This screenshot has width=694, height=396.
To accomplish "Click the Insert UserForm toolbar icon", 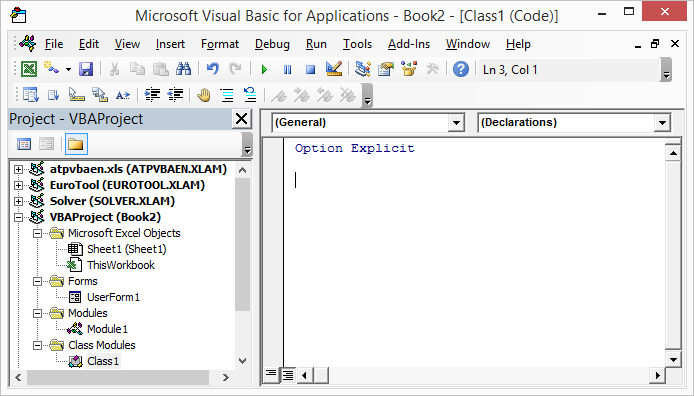I will (x=51, y=69).
